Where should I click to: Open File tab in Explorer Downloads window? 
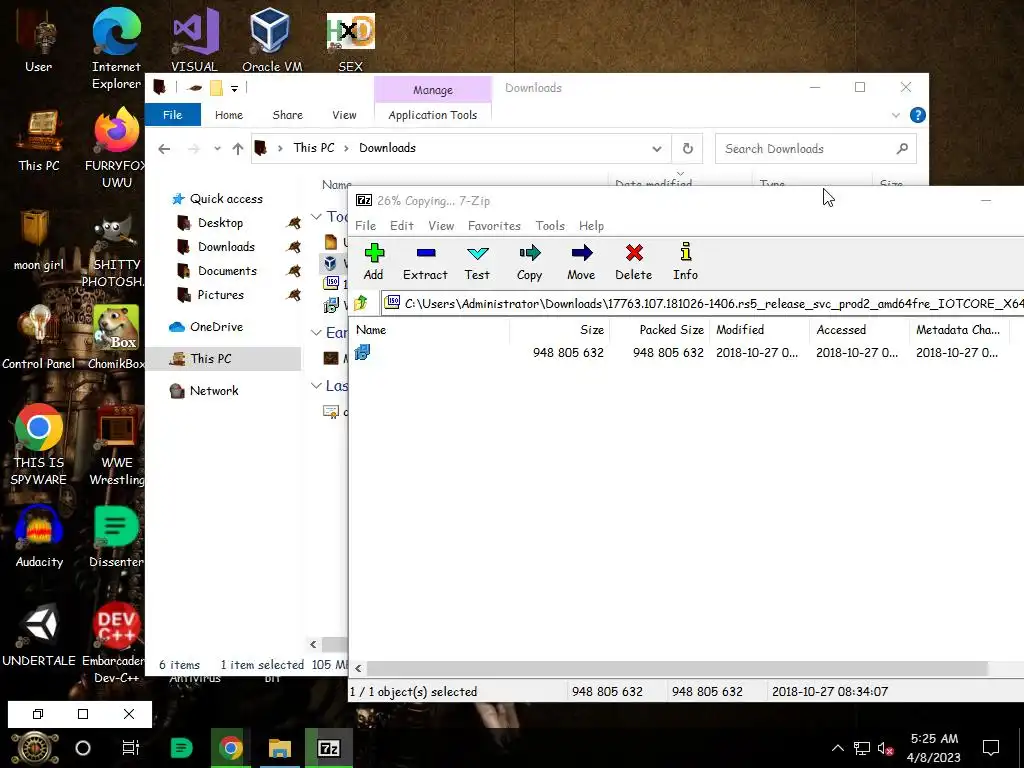point(172,115)
